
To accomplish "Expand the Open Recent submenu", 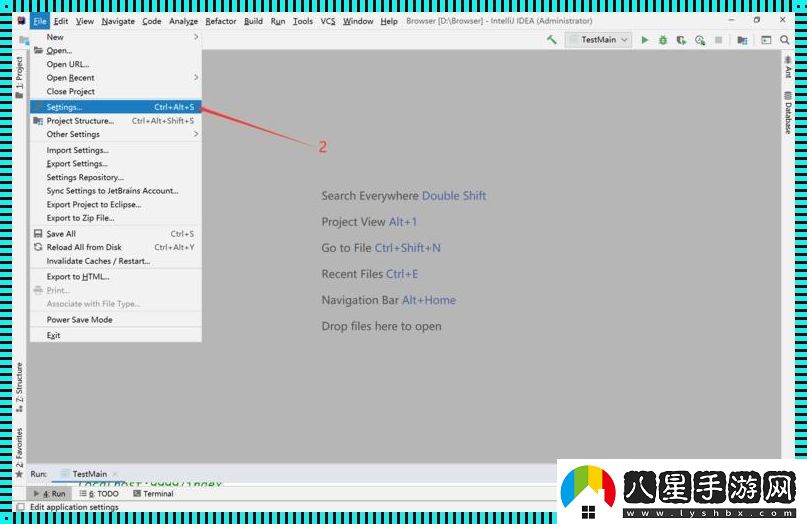I will point(115,78).
